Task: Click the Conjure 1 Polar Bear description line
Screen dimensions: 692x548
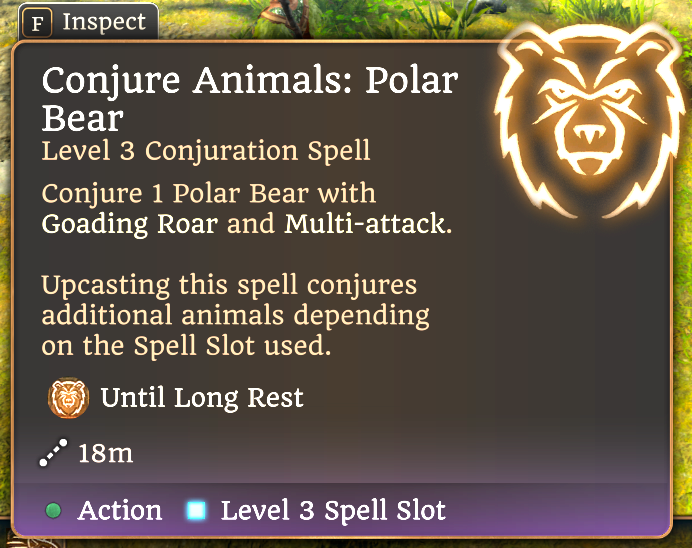Action: coord(209,194)
